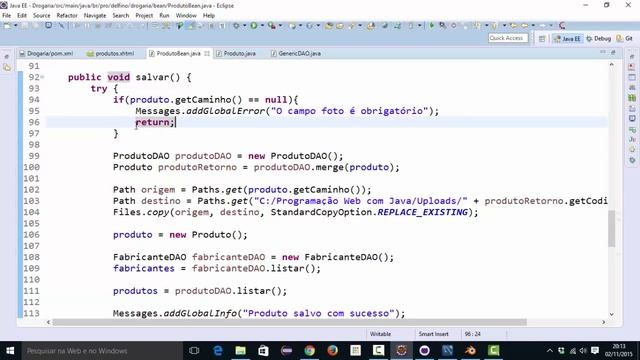Open the Action Center notifications icon
Image resolution: width=640 pixels, height=360 pixels.
[595, 351]
